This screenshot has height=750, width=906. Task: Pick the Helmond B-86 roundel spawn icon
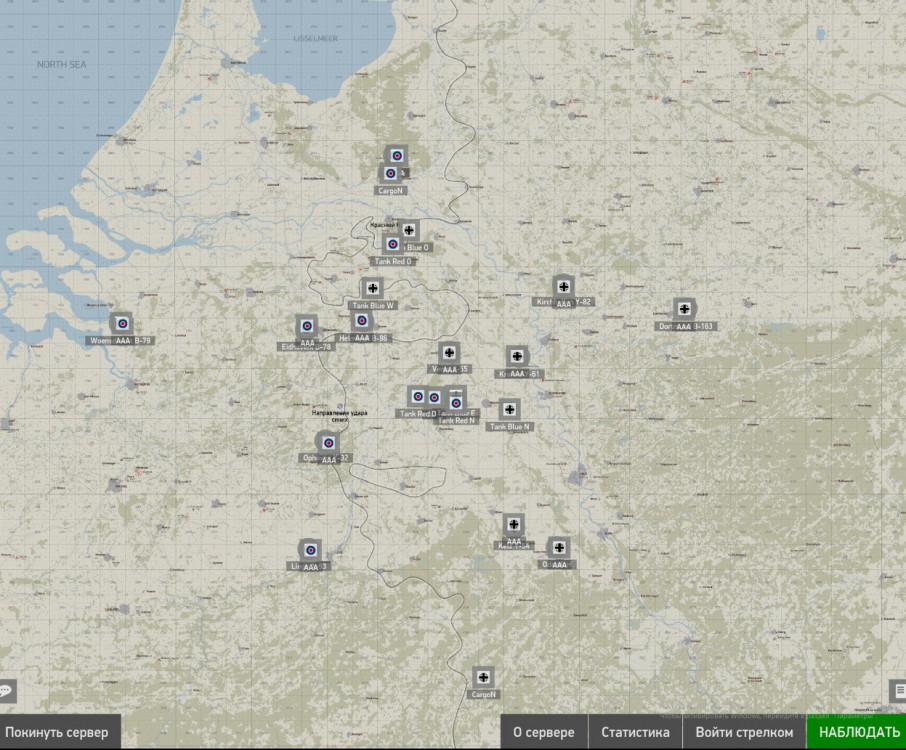pyautogui.click(x=362, y=320)
